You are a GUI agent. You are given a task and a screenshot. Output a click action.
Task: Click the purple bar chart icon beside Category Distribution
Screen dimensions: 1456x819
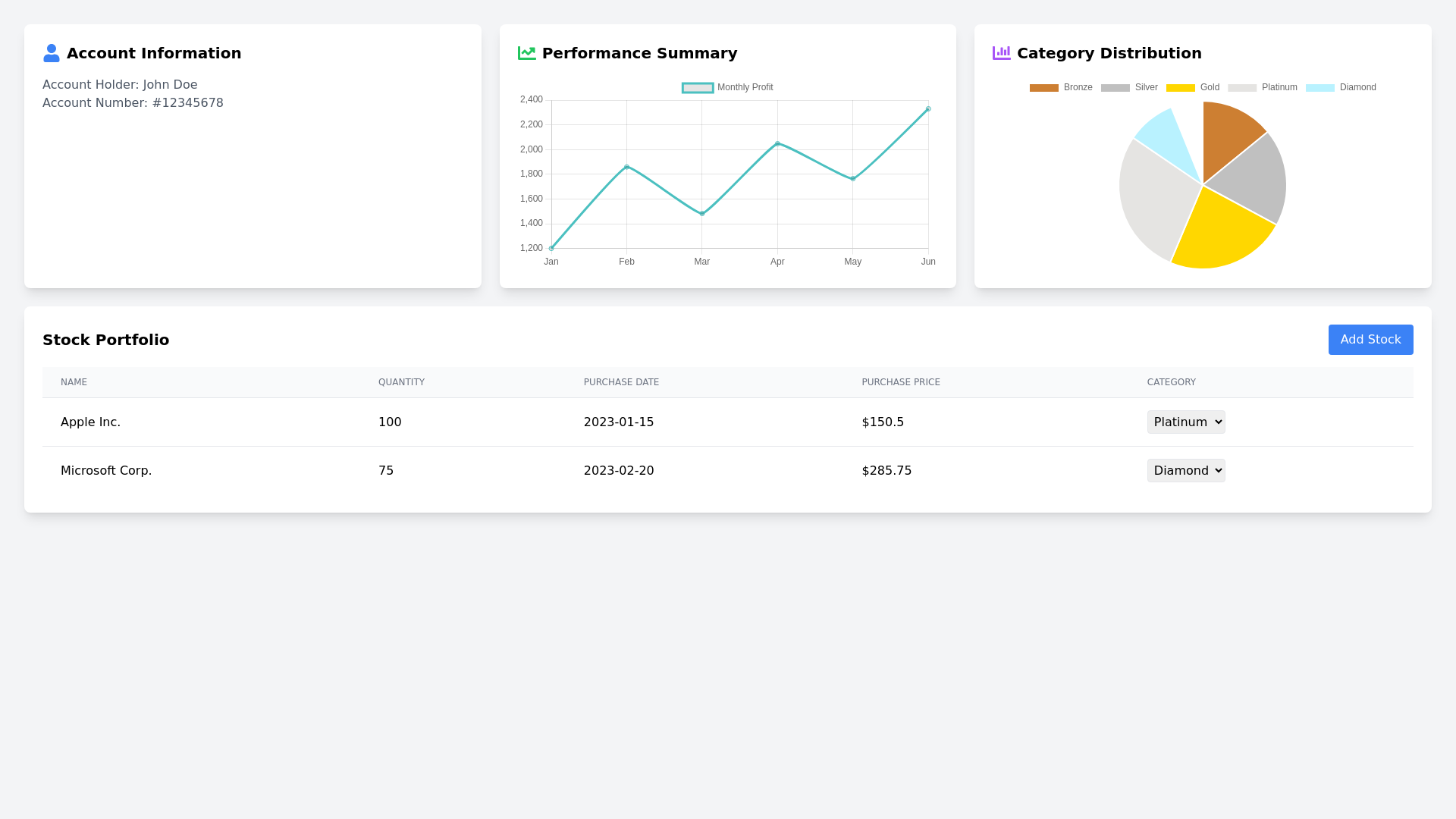click(x=1001, y=53)
